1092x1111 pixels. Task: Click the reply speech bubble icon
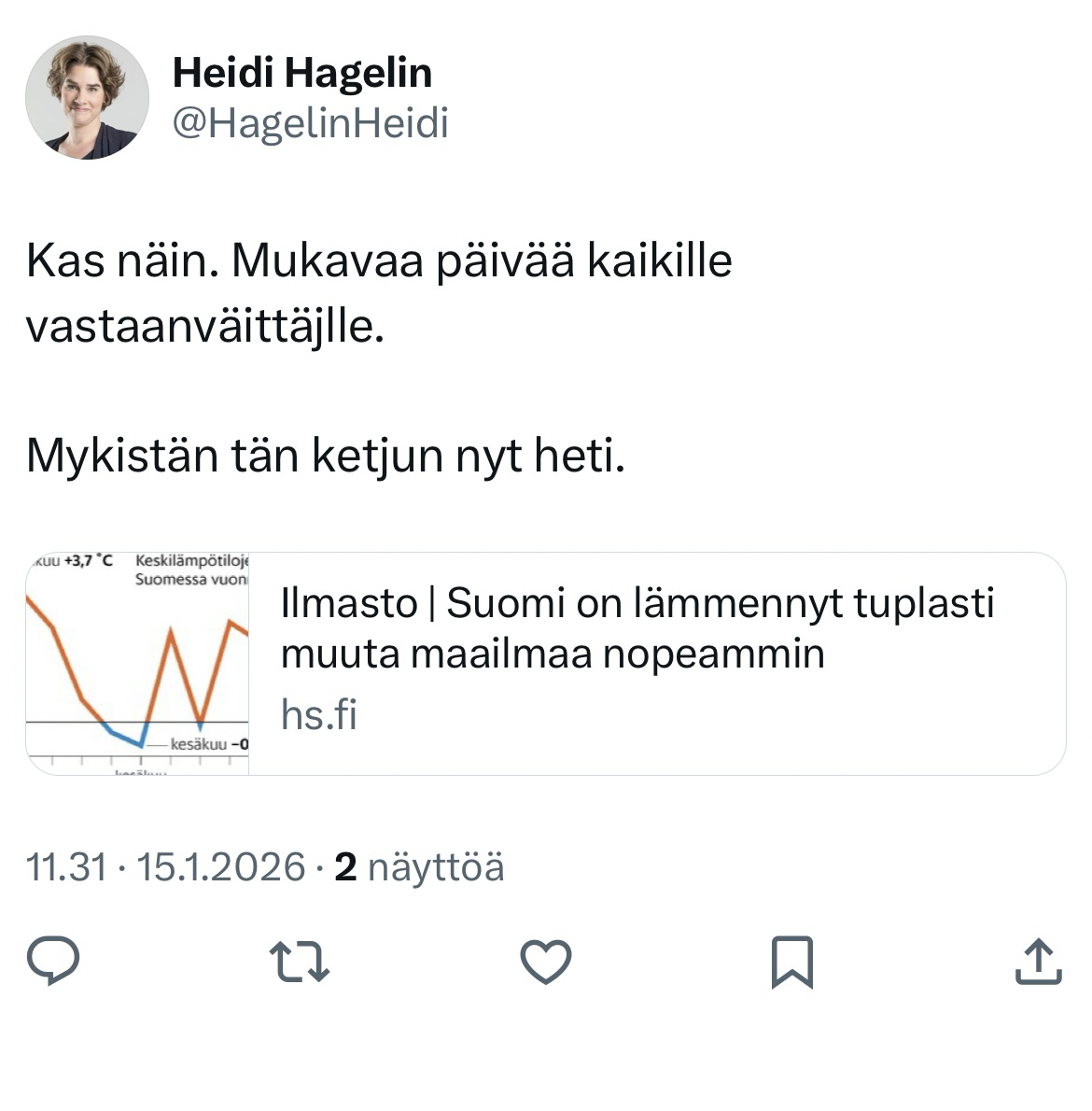coord(53,962)
